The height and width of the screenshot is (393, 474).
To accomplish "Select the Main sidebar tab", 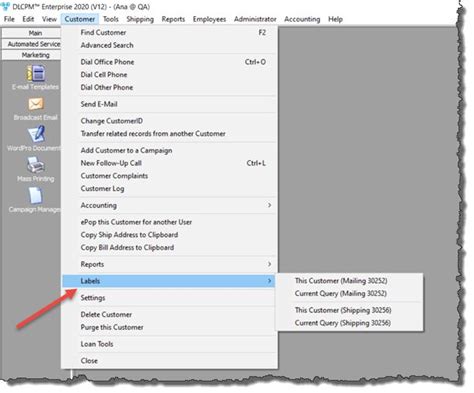I will pos(32,33).
